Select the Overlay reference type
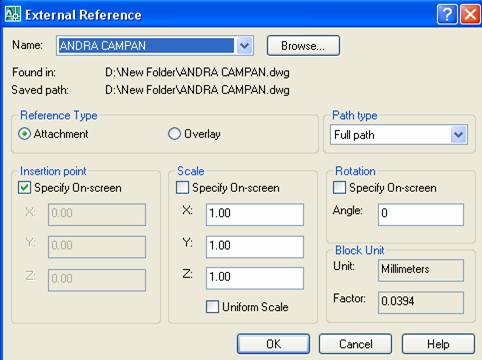 click(174, 134)
